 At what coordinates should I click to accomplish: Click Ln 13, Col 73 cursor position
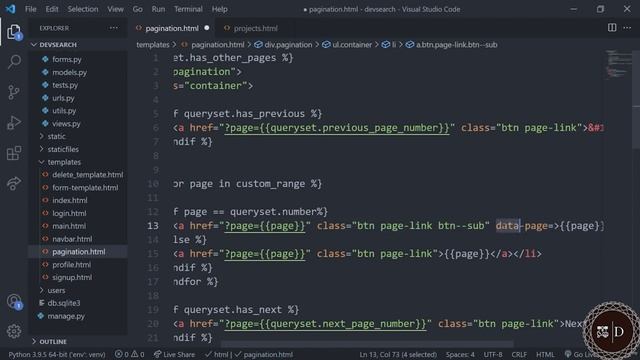pos(398,354)
